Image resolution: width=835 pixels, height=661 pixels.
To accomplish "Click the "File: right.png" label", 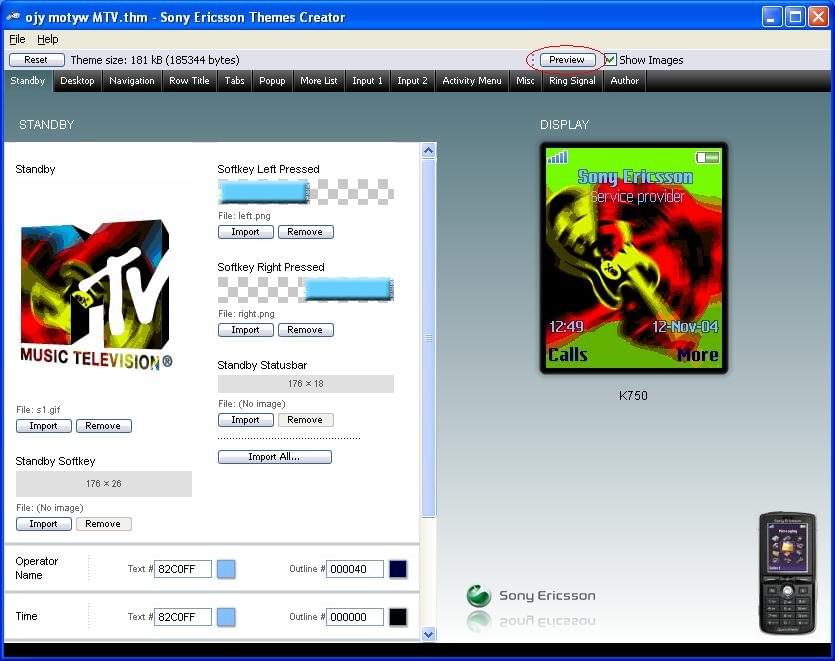I will (x=247, y=314).
